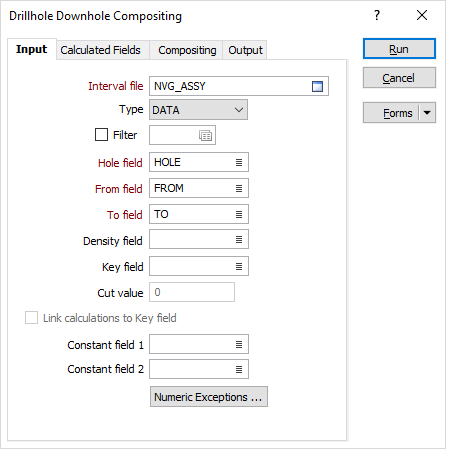The height and width of the screenshot is (457, 451).
Task: Open the To field list icon
Action: coord(239,214)
